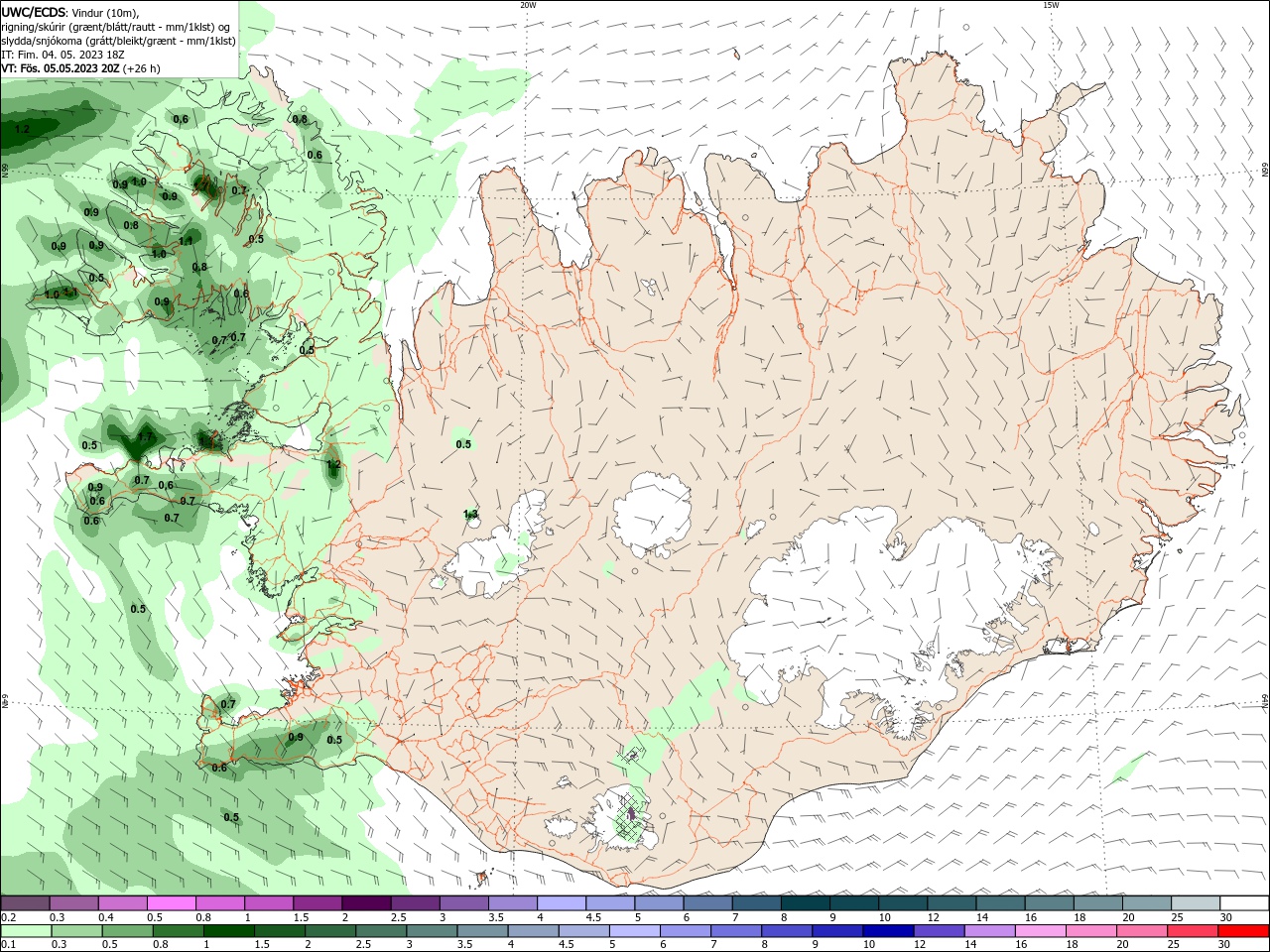Image resolution: width=1270 pixels, height=952 pixels.
Task: Click the '(+26 h)' forecast offset text
Action: coord(142,68)
